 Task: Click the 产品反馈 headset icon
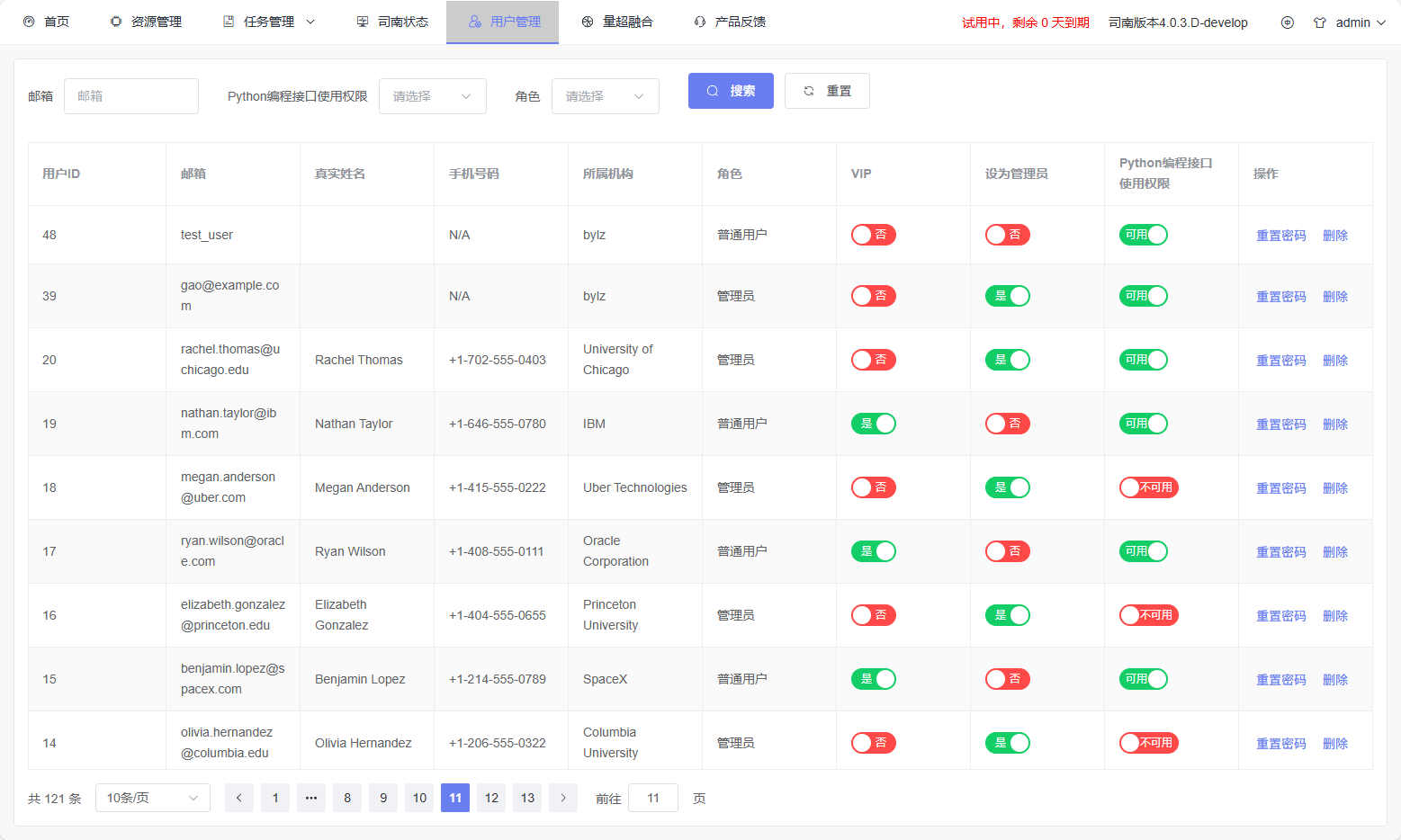click(x=700, y=22)
